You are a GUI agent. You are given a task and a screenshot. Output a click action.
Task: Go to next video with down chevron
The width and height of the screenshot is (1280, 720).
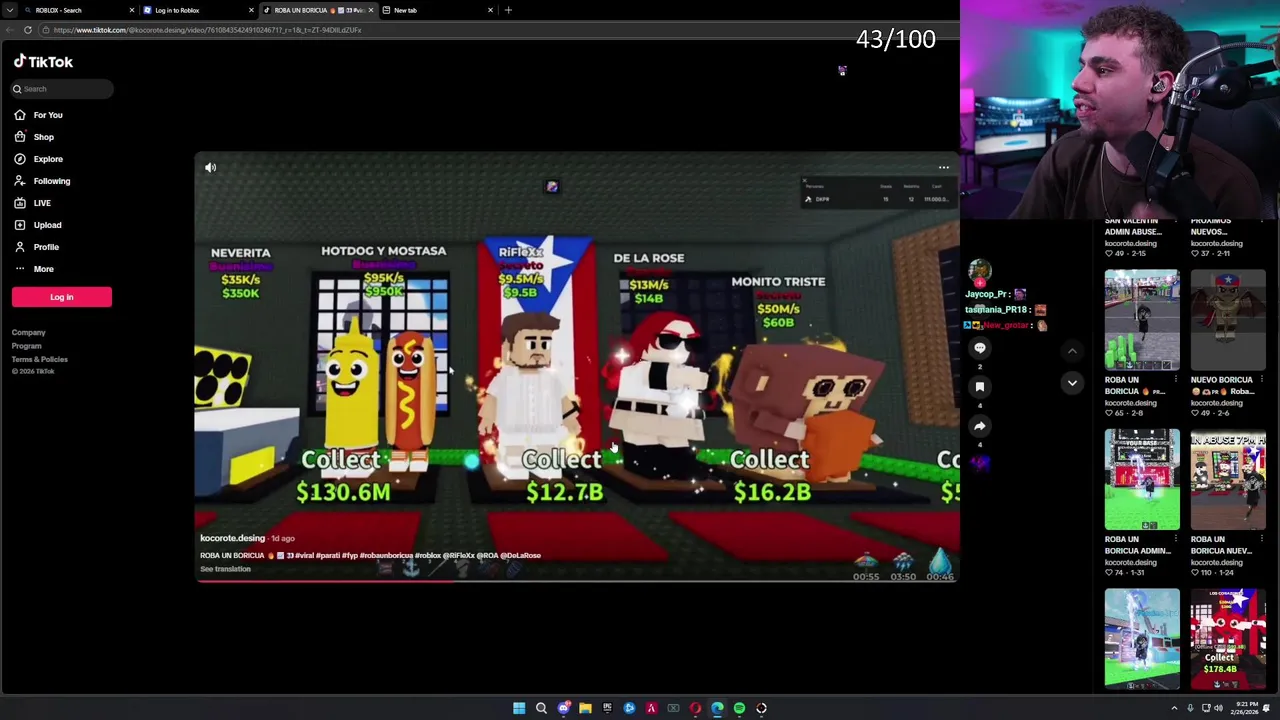1072,383
